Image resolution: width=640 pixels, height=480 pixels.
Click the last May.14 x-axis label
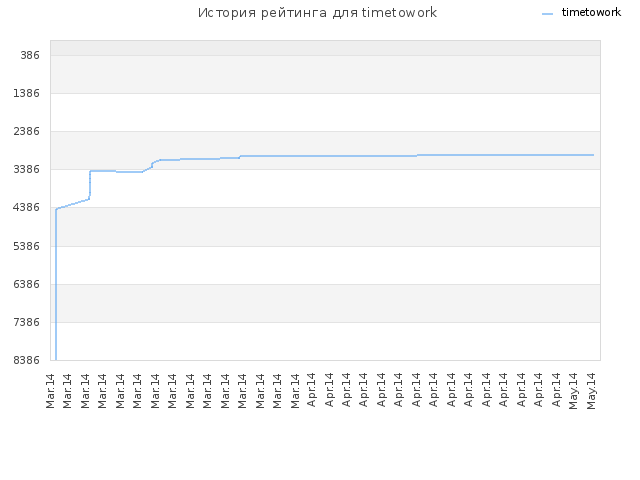point(591,391)
